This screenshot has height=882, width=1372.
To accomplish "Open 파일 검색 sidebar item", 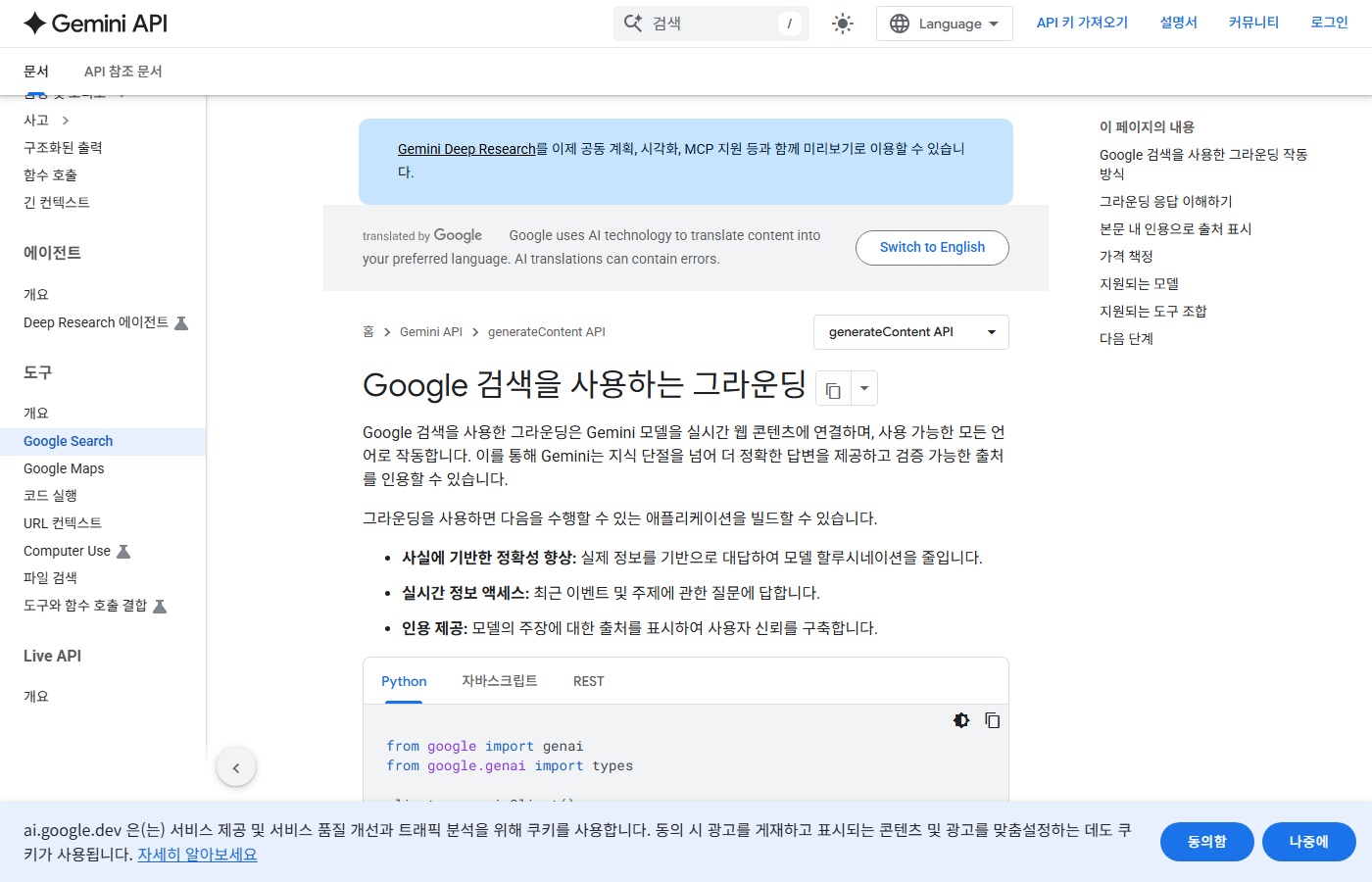I will [x=50, y=578].
